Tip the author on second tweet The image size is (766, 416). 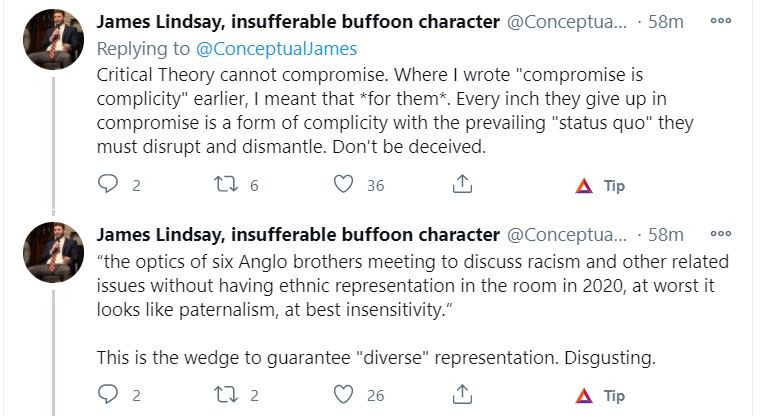[600, 396]
